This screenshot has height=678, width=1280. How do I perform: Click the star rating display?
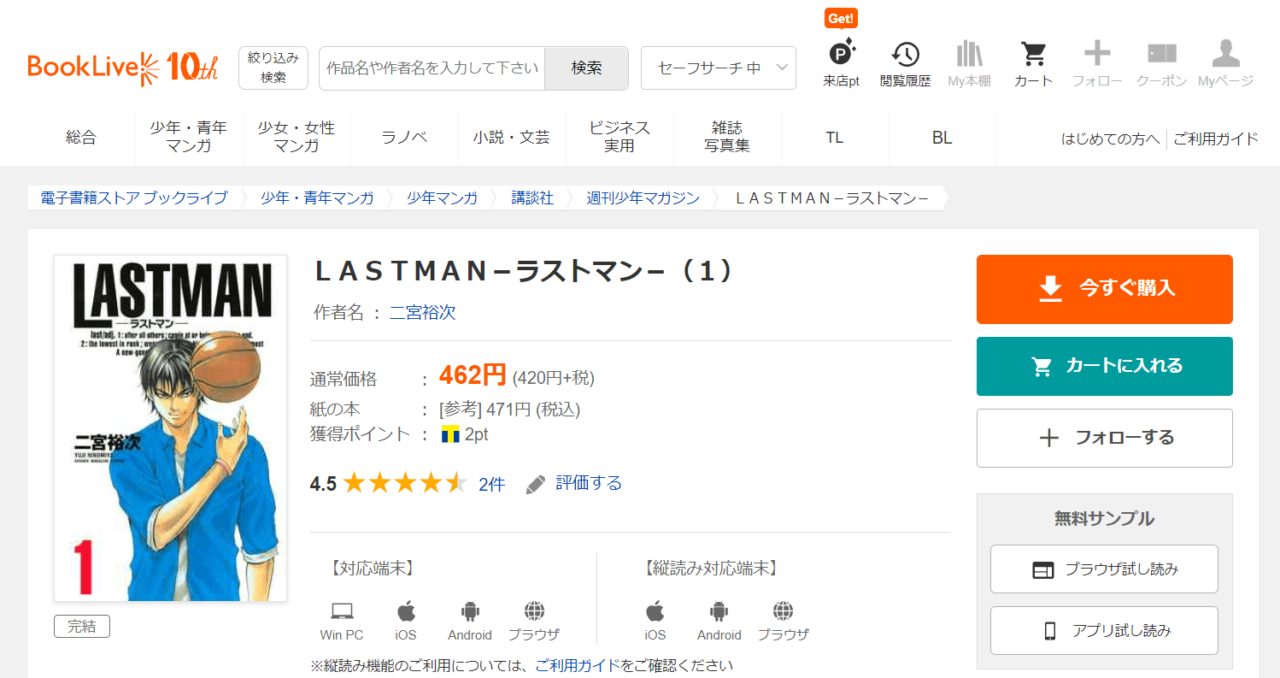404,484
